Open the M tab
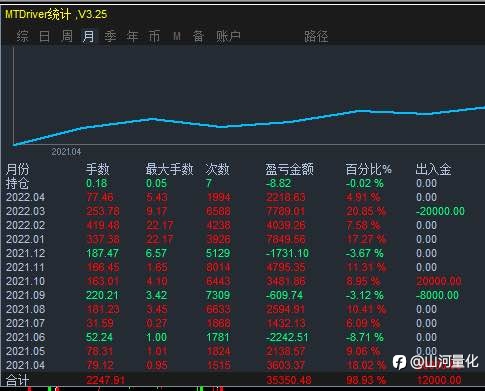This screenshot has width=485, height=391. (177, 36)
